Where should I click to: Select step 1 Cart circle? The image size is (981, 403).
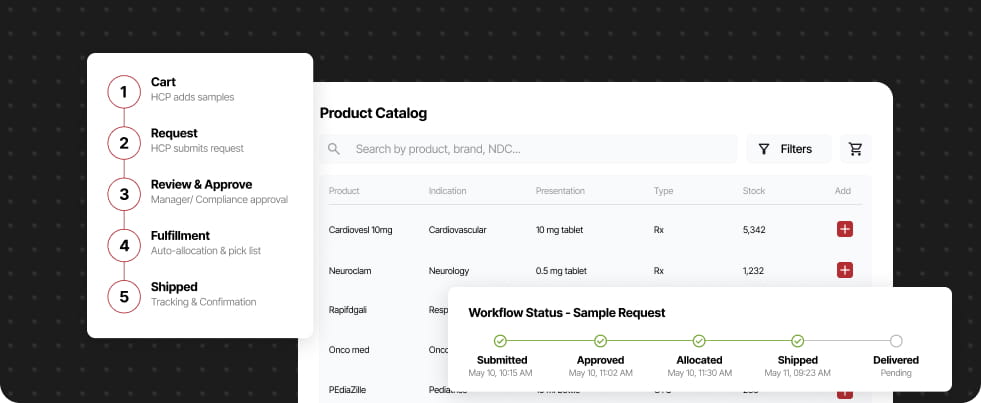click(x=124, y=92)
